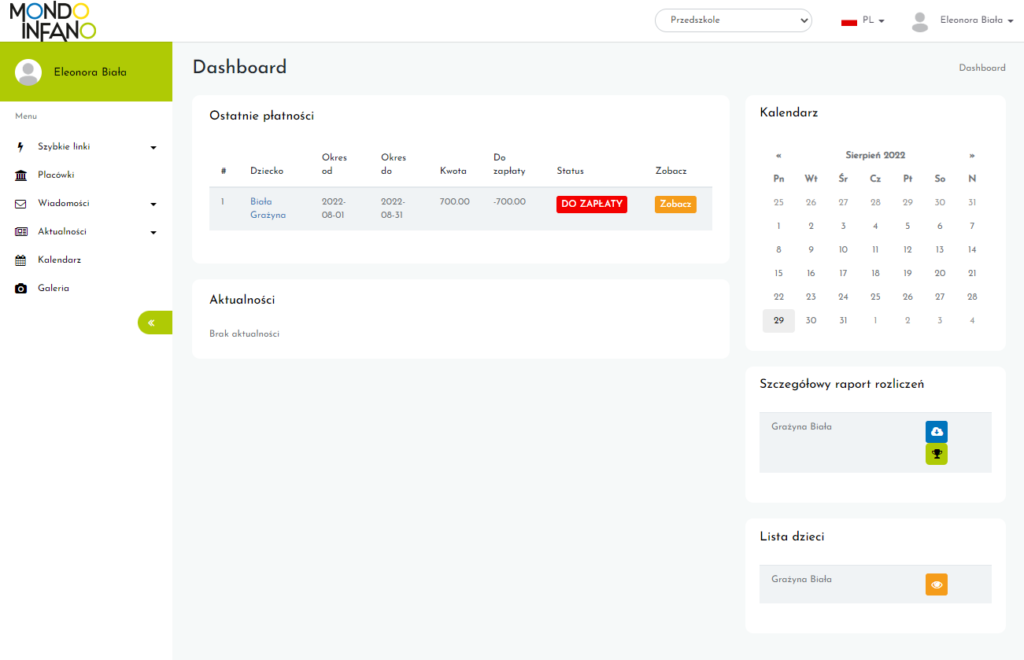This screenshot has height=660, width=1024.
Task: Download report with blue cloud icon
Action: [936, 432]
